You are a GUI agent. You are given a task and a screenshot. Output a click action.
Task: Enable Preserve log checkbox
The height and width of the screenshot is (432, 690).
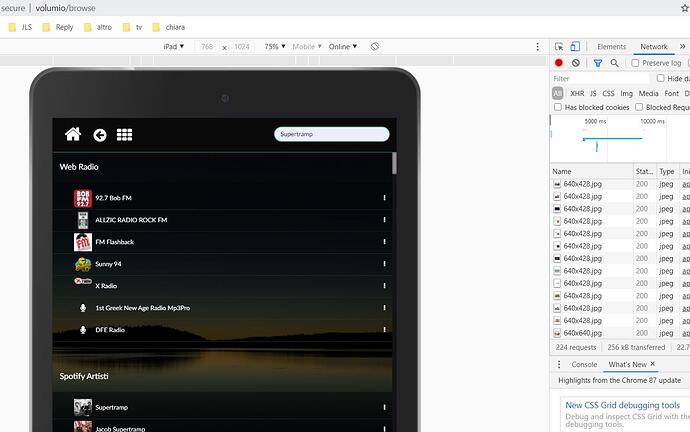pos(635,63)
